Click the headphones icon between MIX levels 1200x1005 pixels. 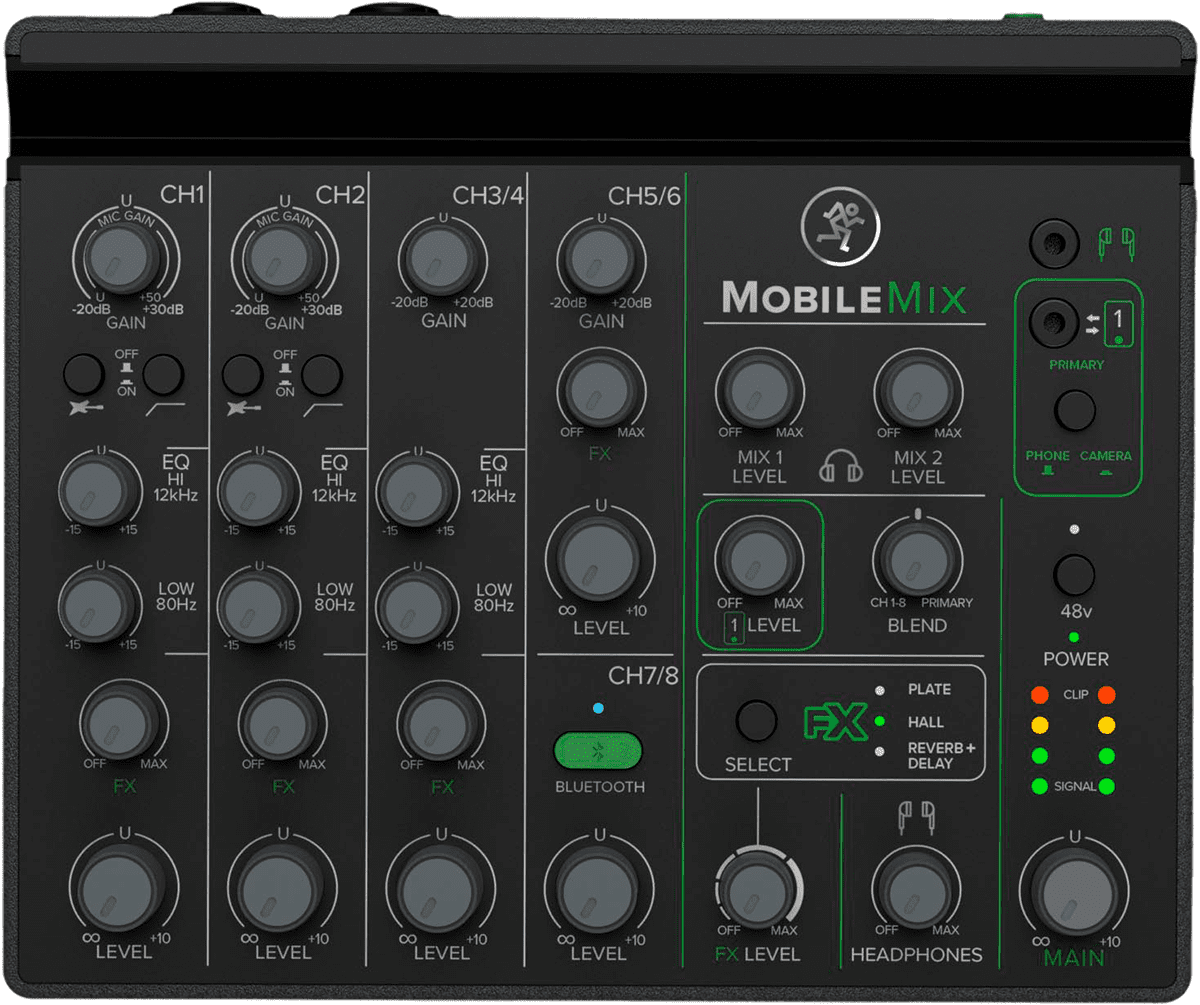point(841,466)
